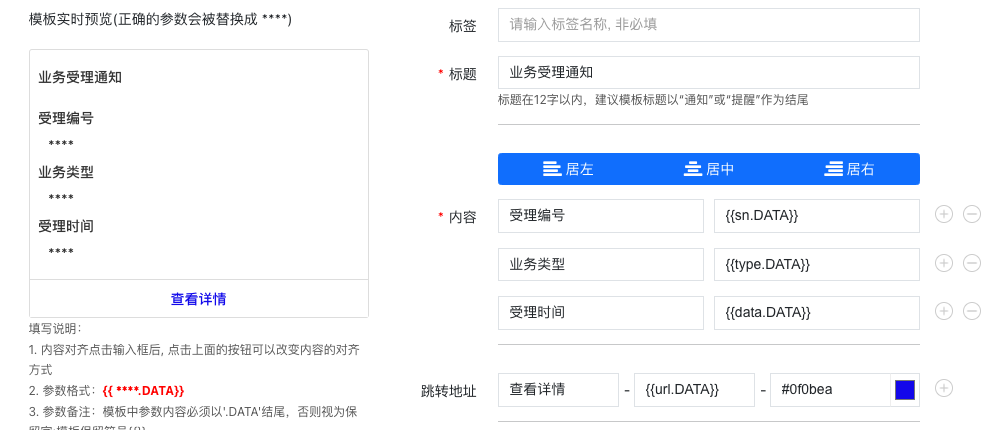Edit the {{sn.DATA}} parameter field
The width and height of the screenshot is (997, 430).
click(x=816, y=216)
